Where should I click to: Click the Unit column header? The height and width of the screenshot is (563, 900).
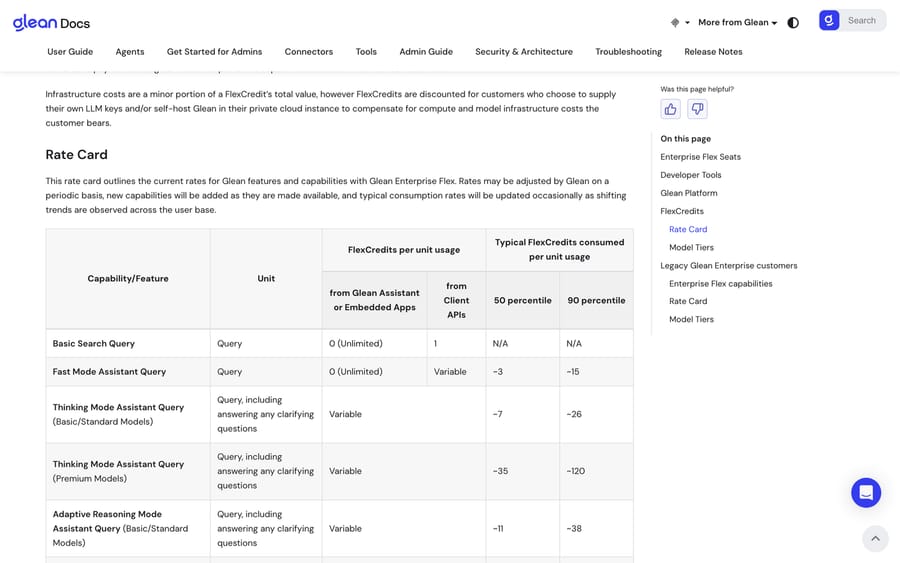tap(266, 278)
